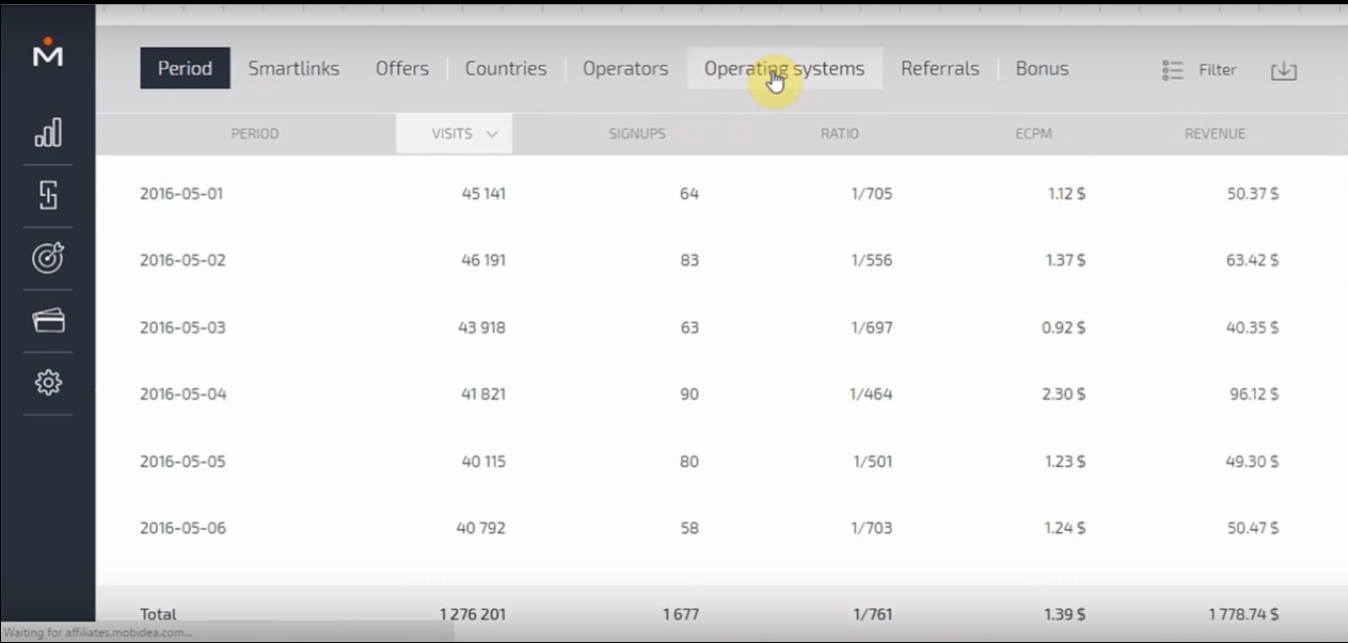Click the total revenue 1 778.74 $
Viewport: 1348px width, 643px height.
pos(1243,614)
